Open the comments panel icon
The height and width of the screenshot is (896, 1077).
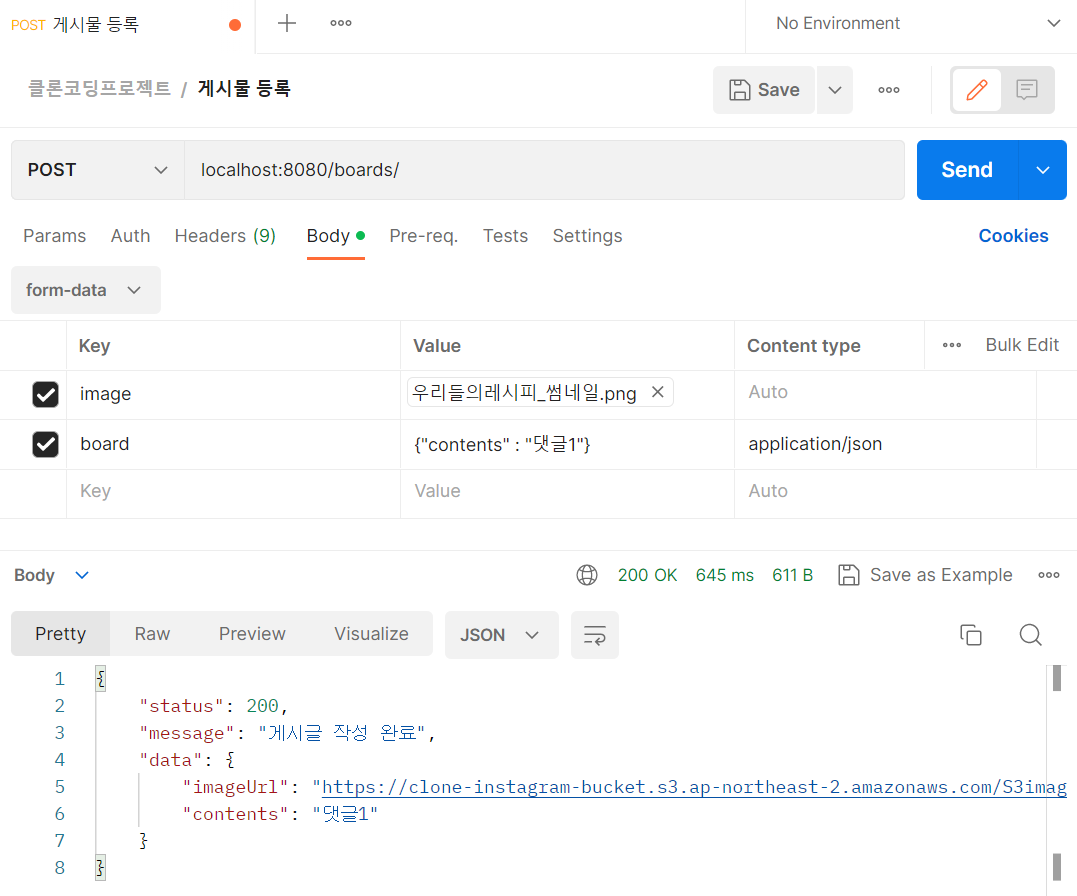(1027, 90)
